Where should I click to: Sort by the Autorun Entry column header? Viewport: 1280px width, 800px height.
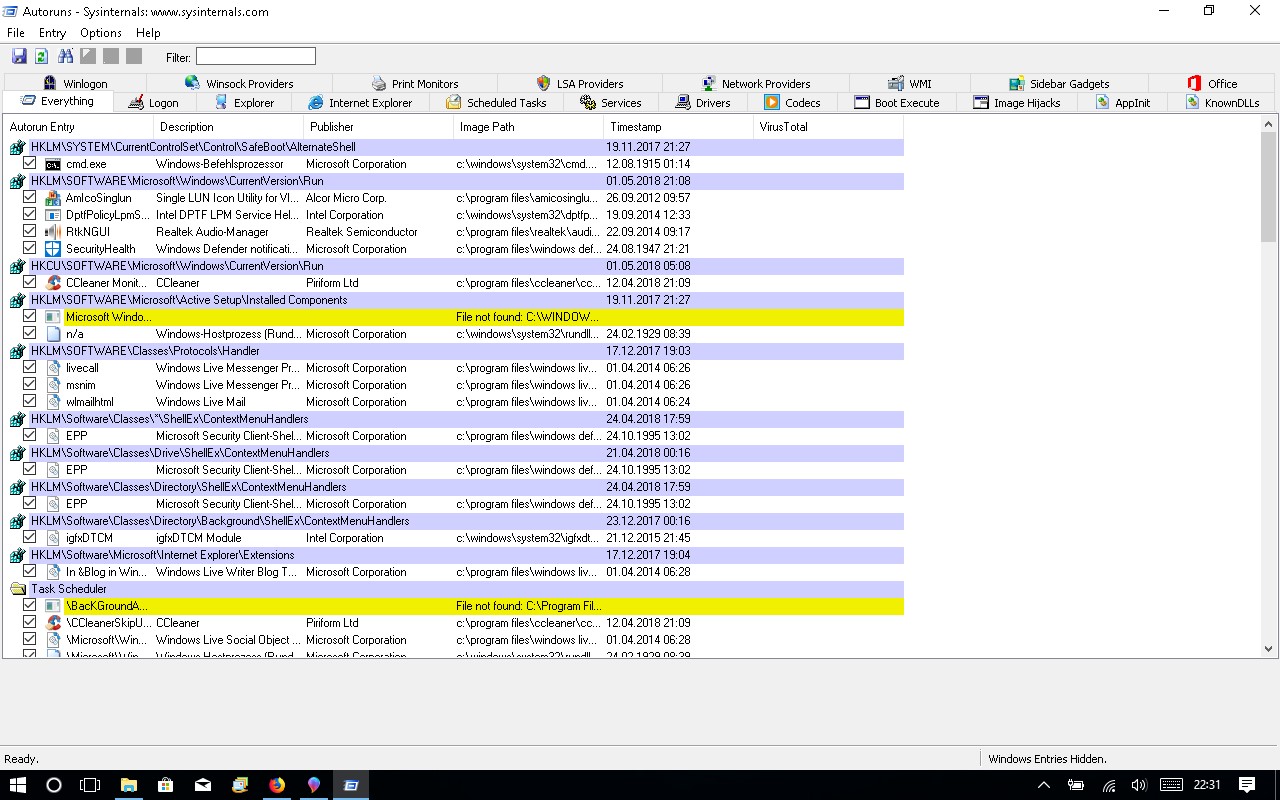pos(79,127)
